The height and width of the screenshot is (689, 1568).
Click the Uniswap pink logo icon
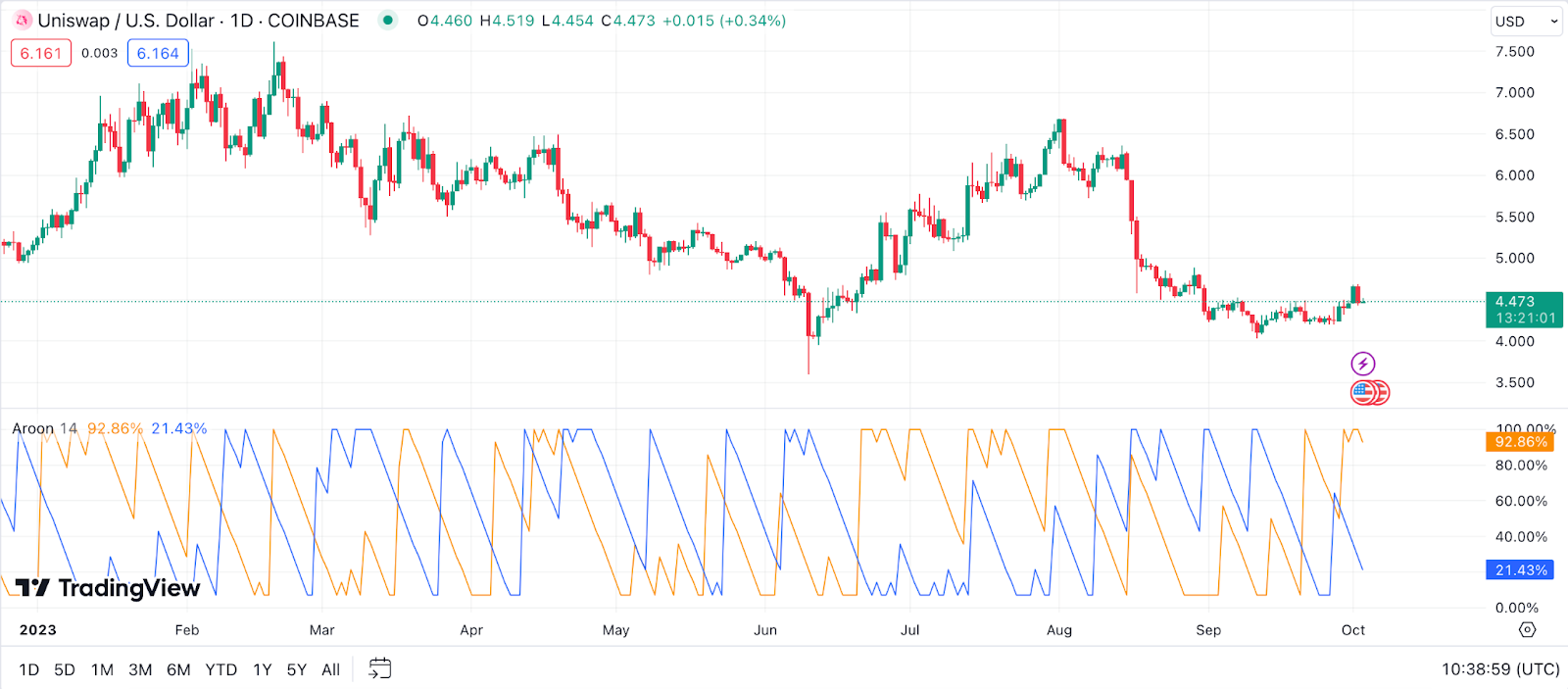click(24, 21)
